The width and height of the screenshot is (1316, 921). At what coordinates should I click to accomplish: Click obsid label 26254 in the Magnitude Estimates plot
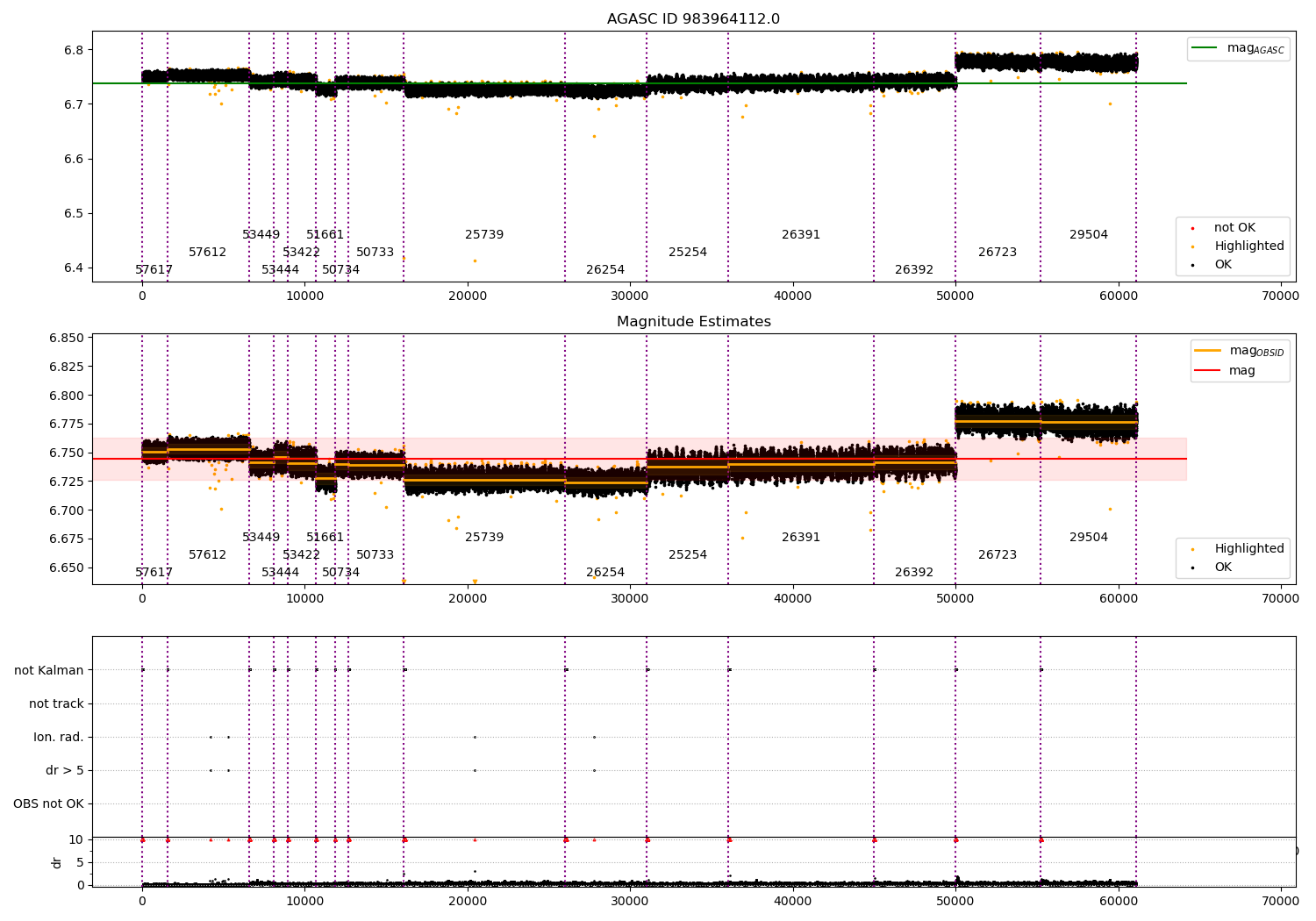click(x=605, y=573)
